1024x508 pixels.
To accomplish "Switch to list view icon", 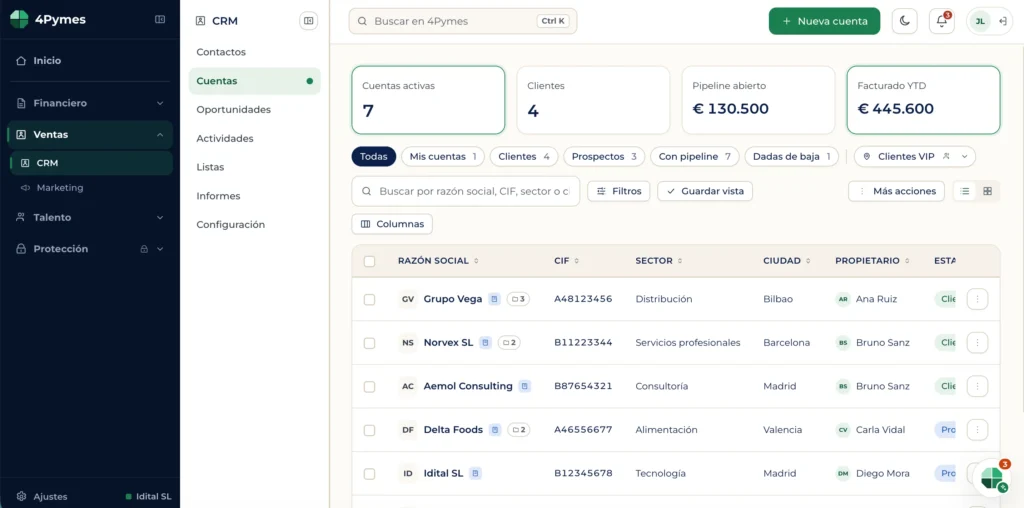I will [x=965, y=191].
